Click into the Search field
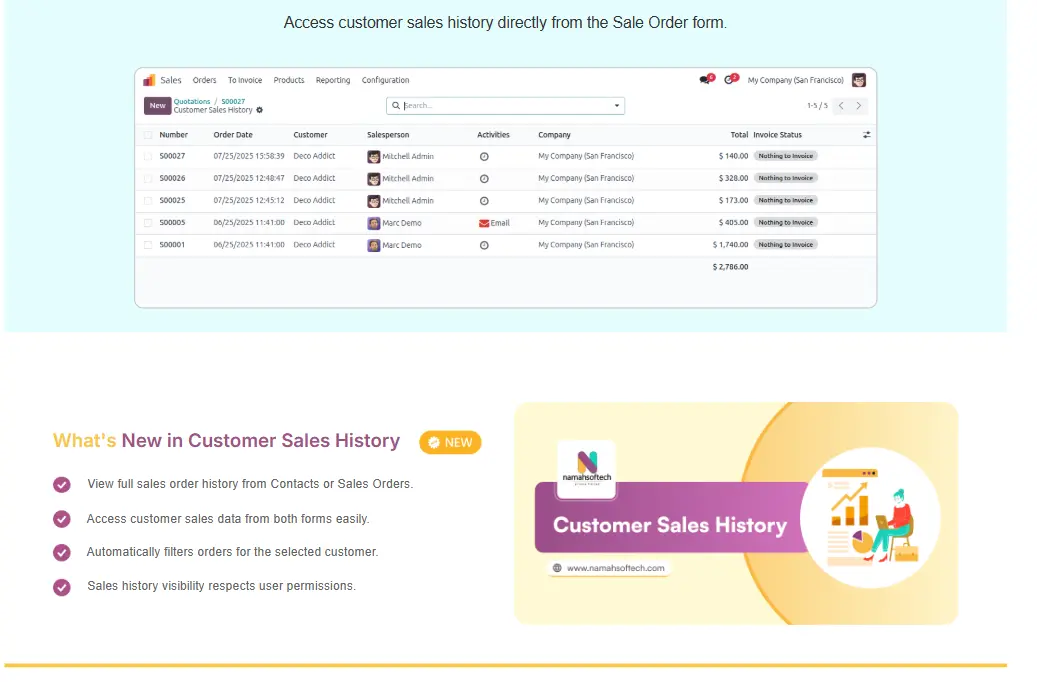The height and width of the screenshot is (682, 1037). [x=500, y=105]
